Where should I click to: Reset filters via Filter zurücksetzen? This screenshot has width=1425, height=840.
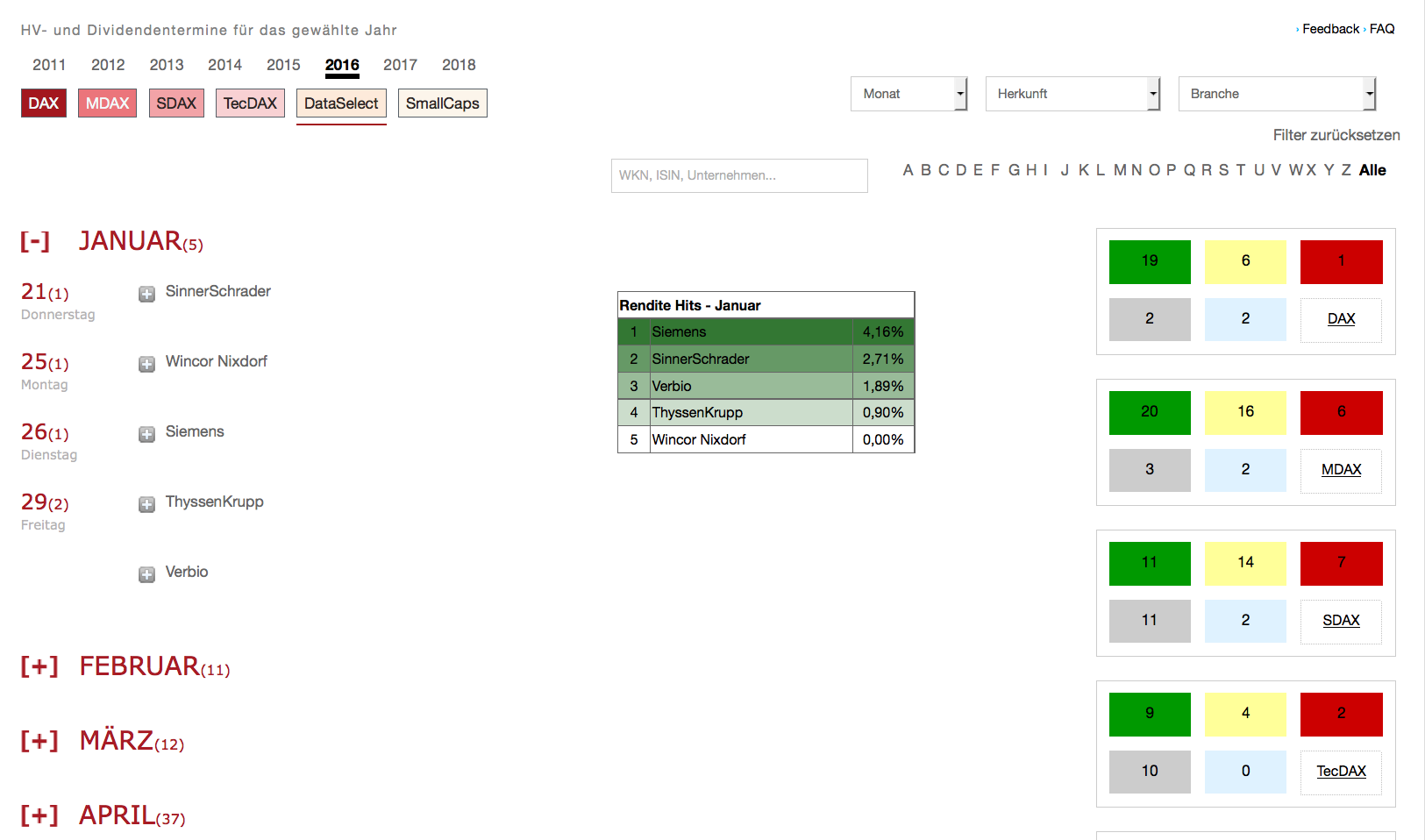1336,135
